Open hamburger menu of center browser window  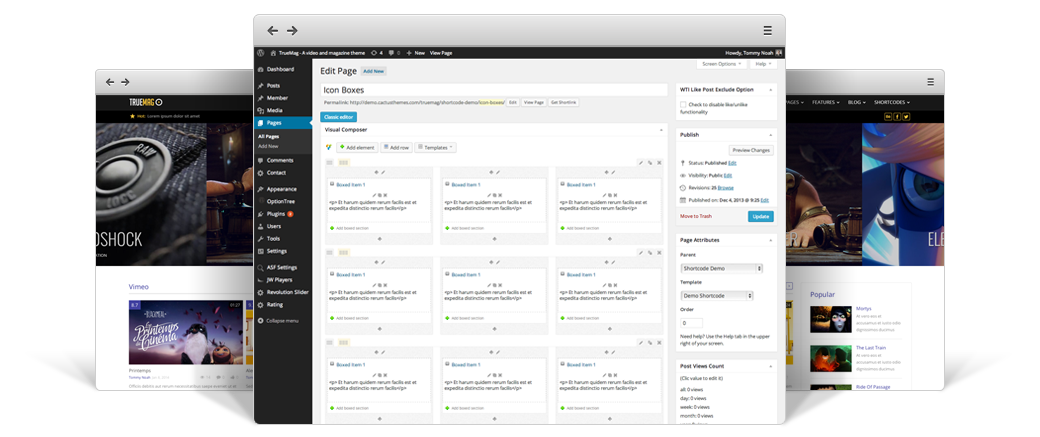tap(767, 30)
